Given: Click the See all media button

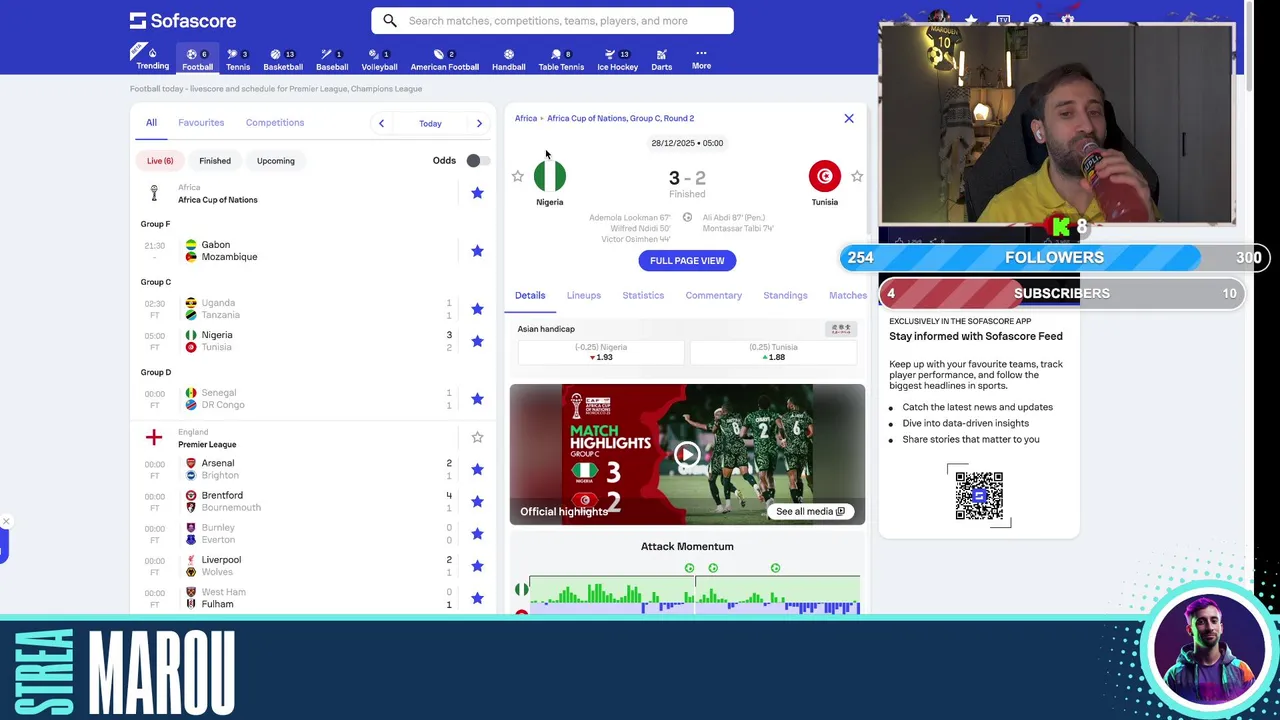Looking at the screenshot, I should click(810, 511).
